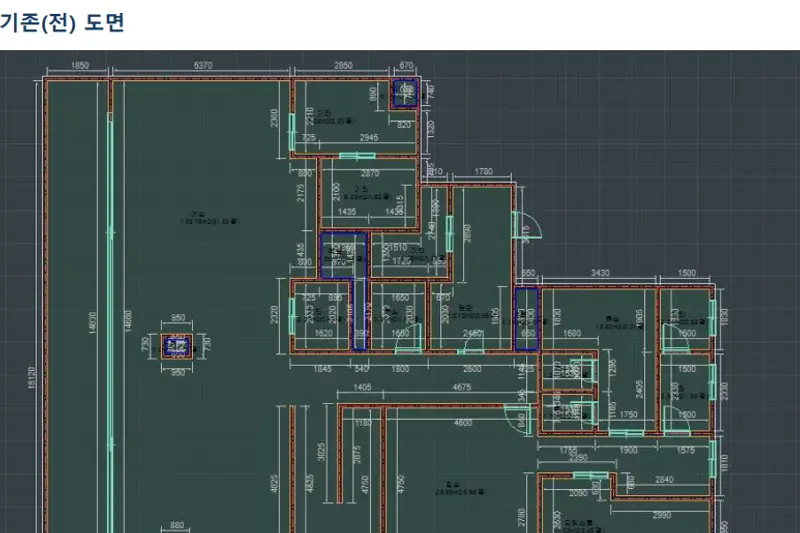
Task: Click the '기존(전) 도면' heading
Action: click(x=62, y=23)
